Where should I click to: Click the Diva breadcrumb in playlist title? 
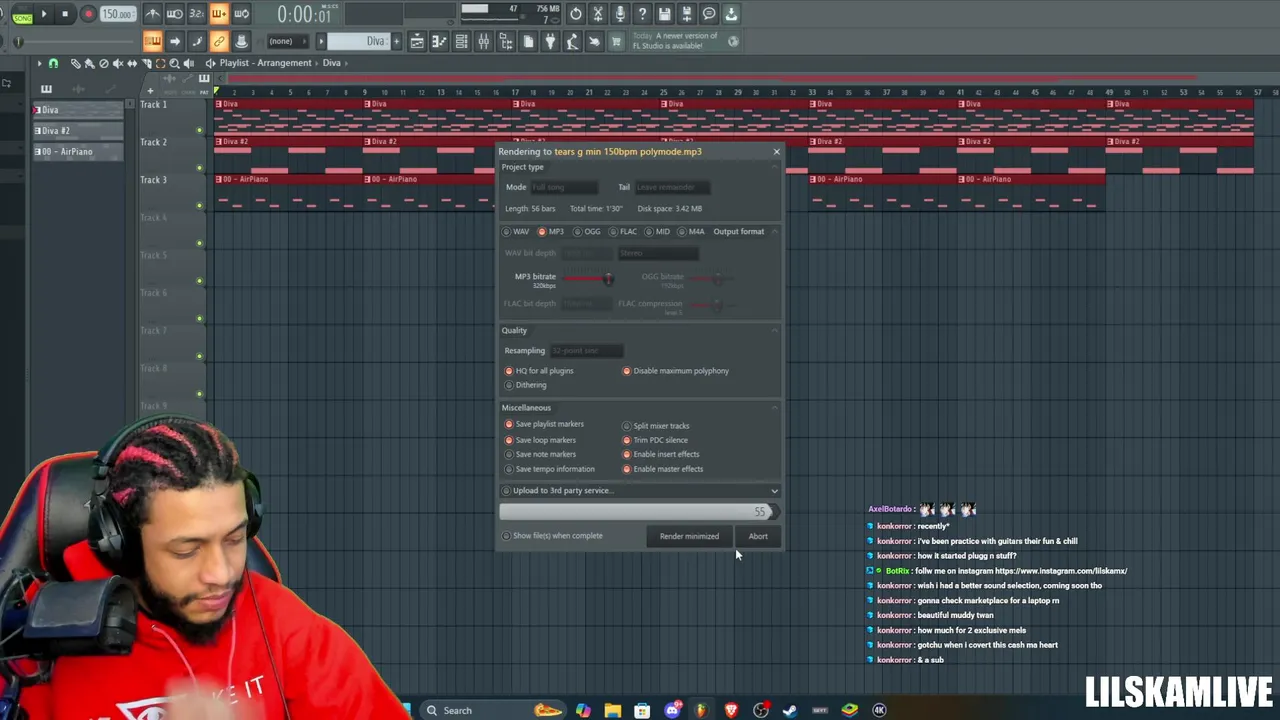(331, 63)
